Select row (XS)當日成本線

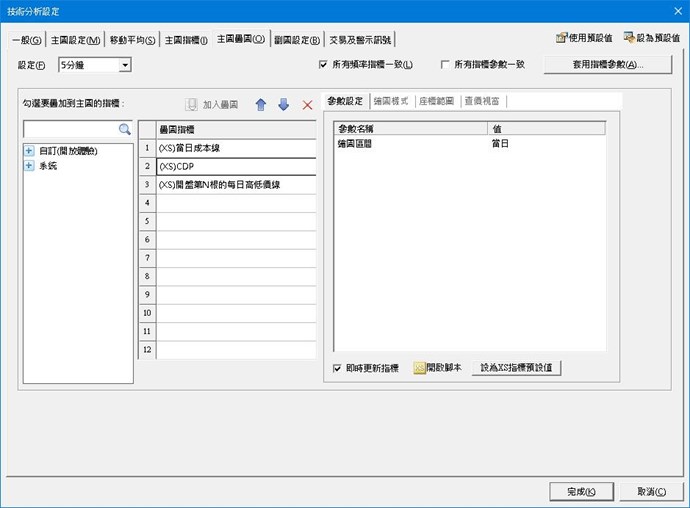pos(236,148)
